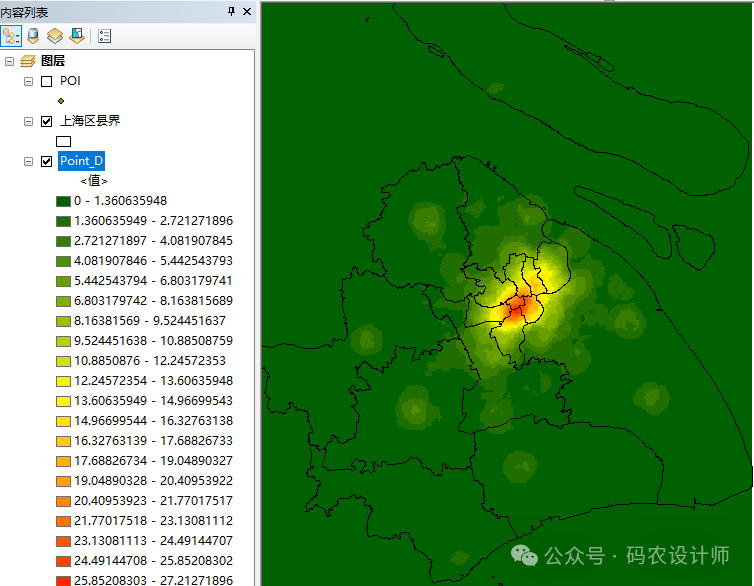Click List By Drawing Order icon

coord(11,37)
